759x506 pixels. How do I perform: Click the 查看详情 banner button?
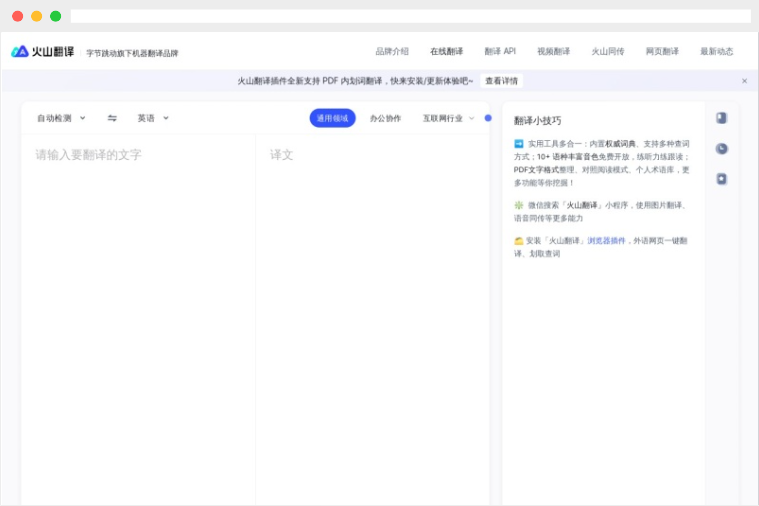[x=501, y=81]
